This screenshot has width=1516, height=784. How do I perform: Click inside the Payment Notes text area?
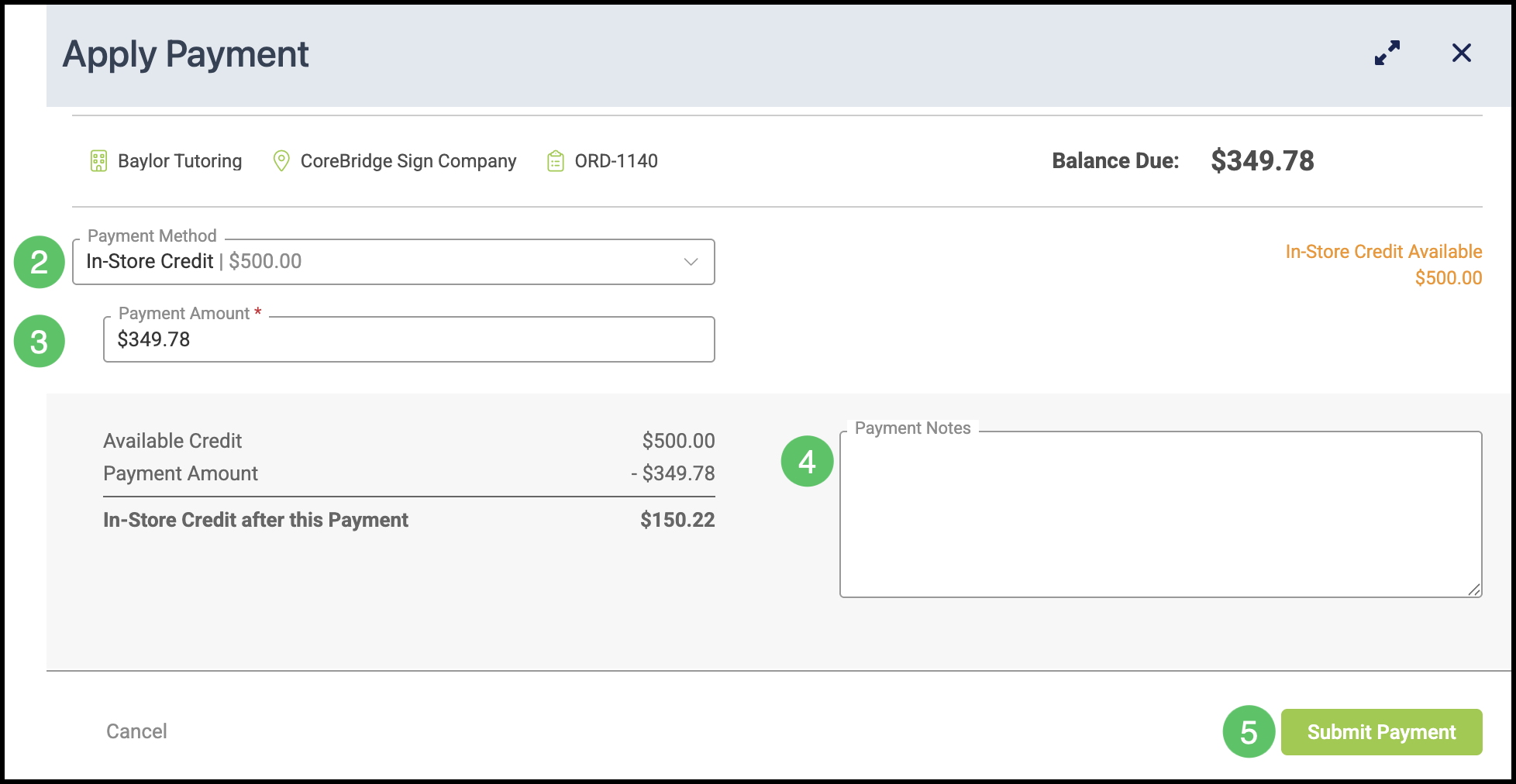pos(1161,514)
